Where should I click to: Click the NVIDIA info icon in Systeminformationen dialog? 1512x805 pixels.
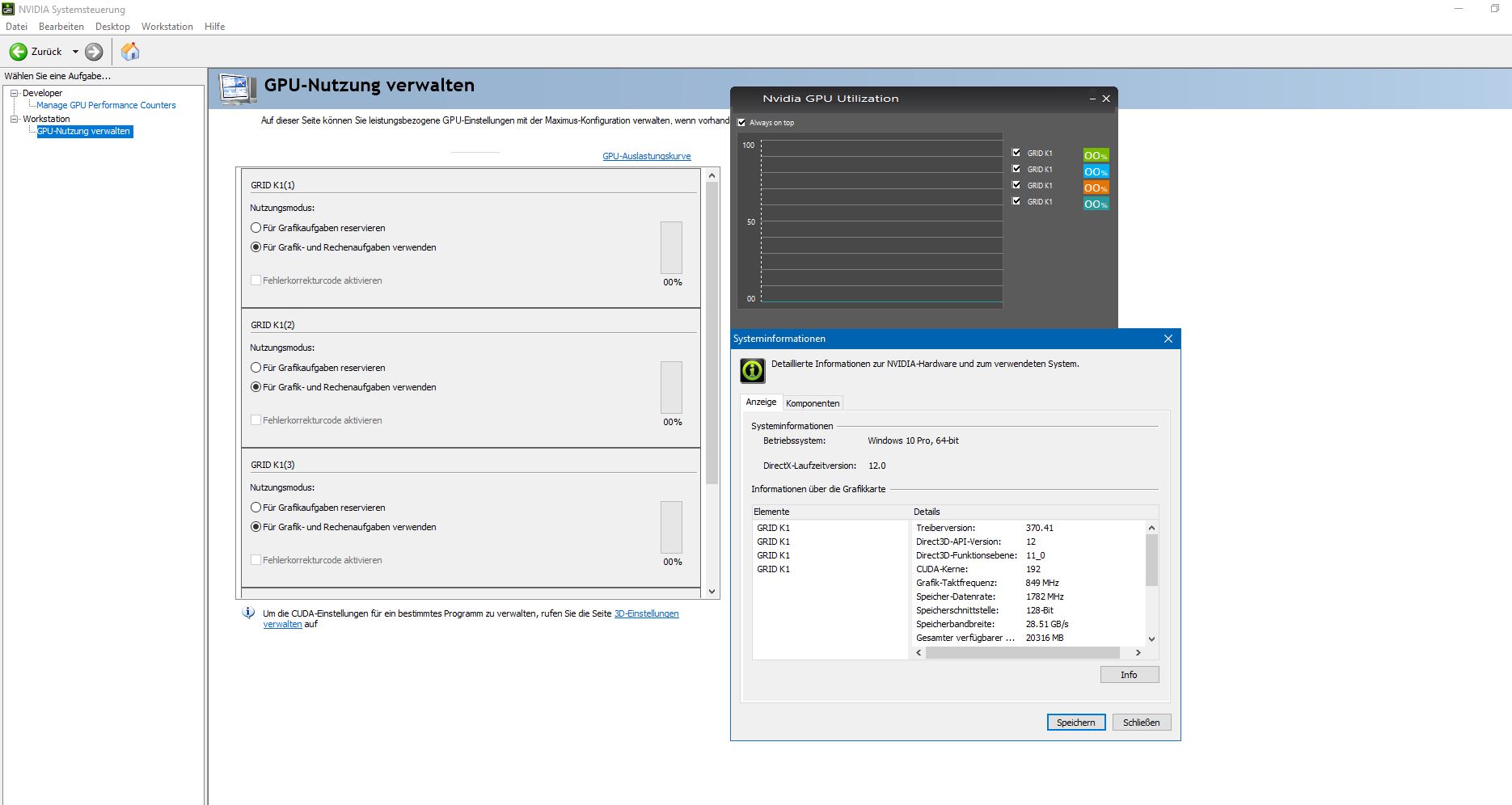(x=751, y=370)
